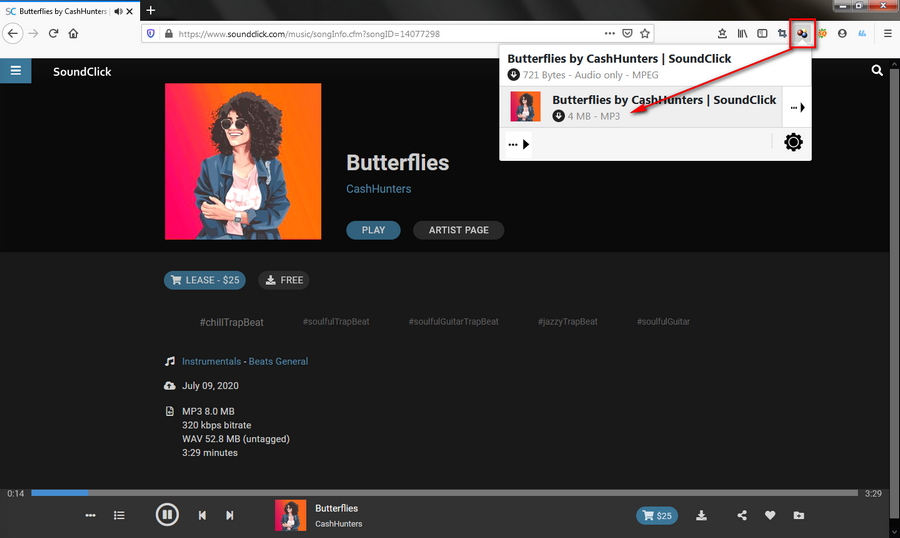
Task: Open #soulfulGuitar hashtag
Action: [664, 322]
